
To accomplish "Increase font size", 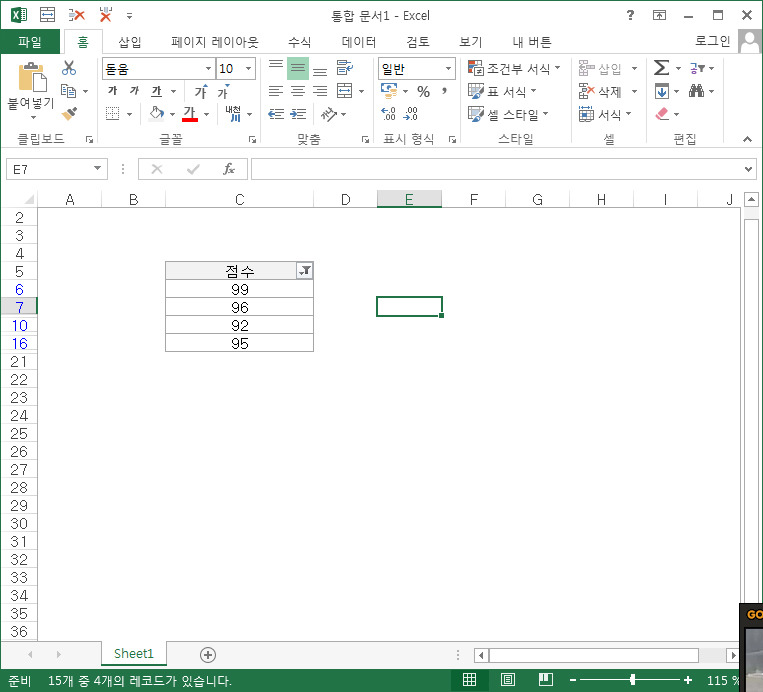I will coord(201,91).
